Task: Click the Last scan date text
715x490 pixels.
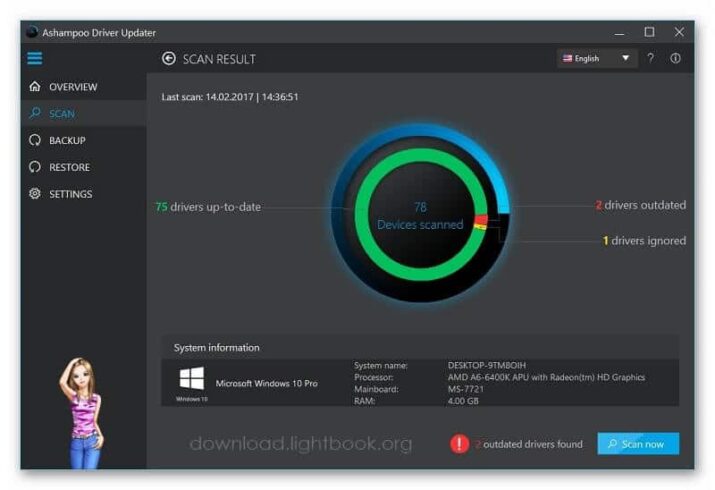Action: (x=230, y=97)
